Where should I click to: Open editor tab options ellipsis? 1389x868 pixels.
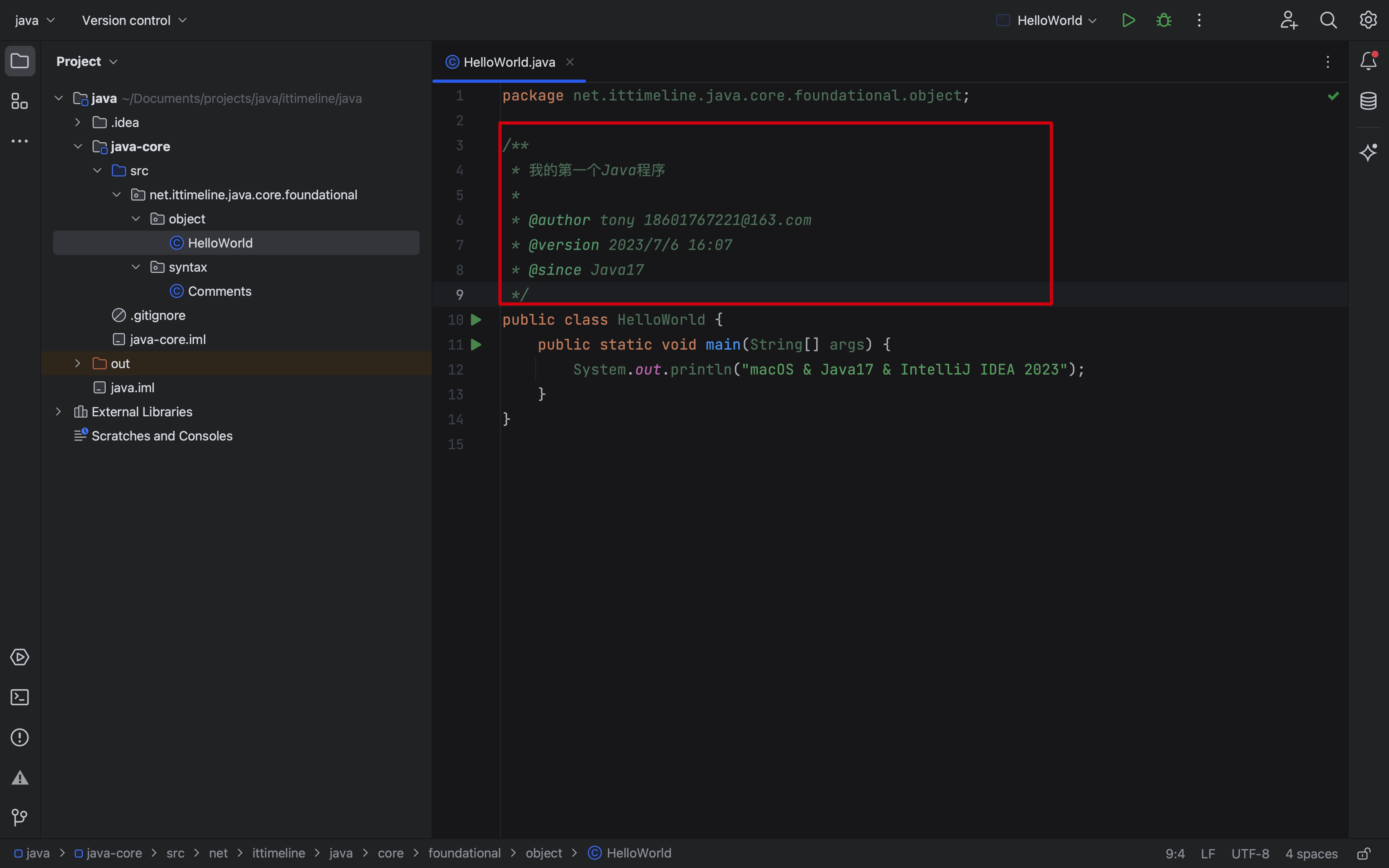(1328, 62)
